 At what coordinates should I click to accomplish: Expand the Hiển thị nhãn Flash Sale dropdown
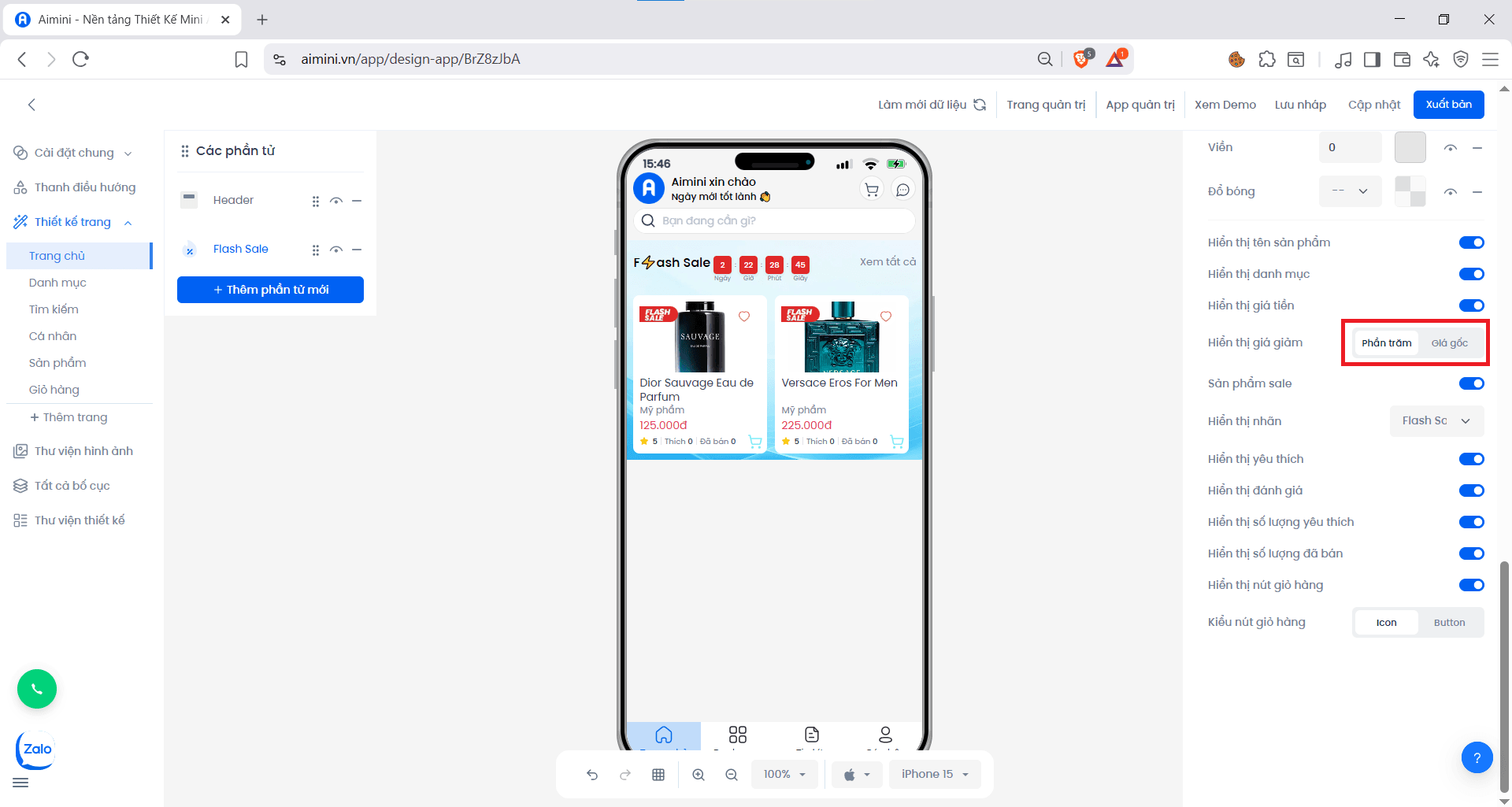click(x=1436, y=421)
